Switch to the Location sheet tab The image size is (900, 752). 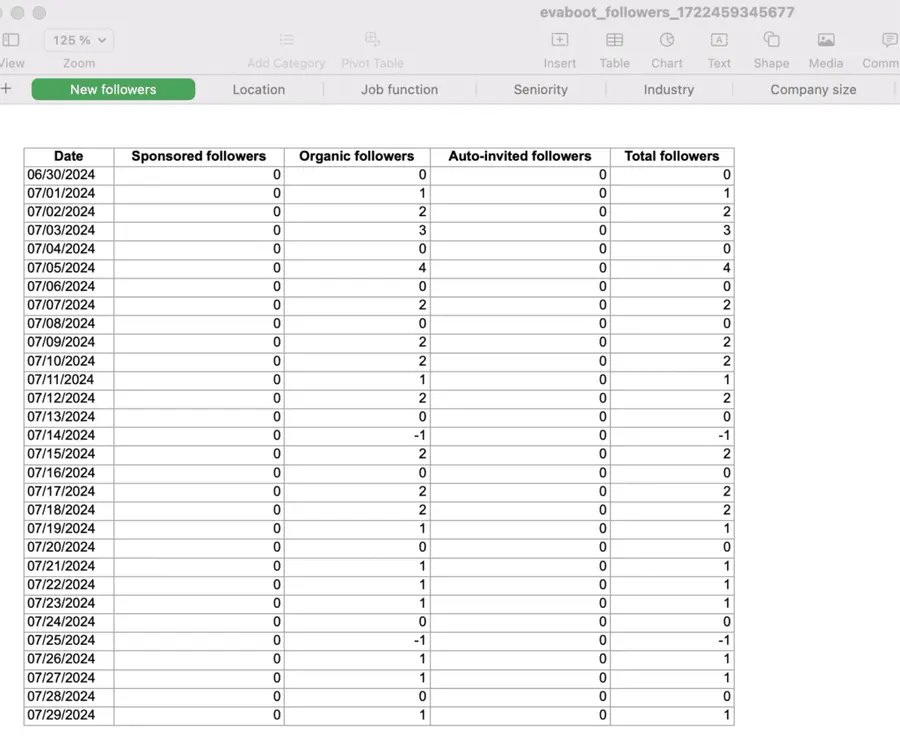click(x=258, y=89)
